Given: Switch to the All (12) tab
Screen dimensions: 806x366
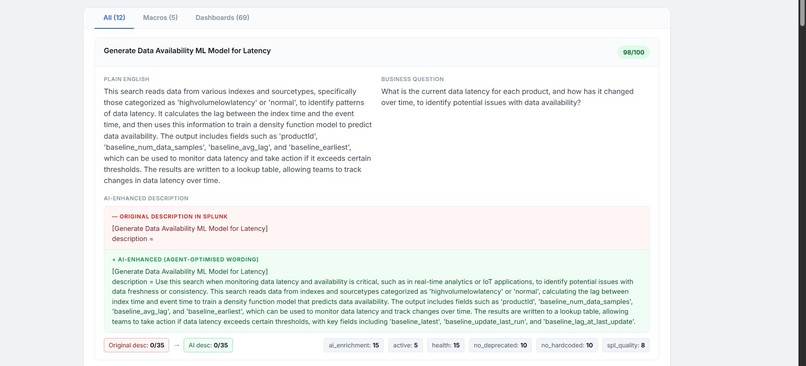Looking at the screenshot, I should pyautogui.click(x=114, y=17).
